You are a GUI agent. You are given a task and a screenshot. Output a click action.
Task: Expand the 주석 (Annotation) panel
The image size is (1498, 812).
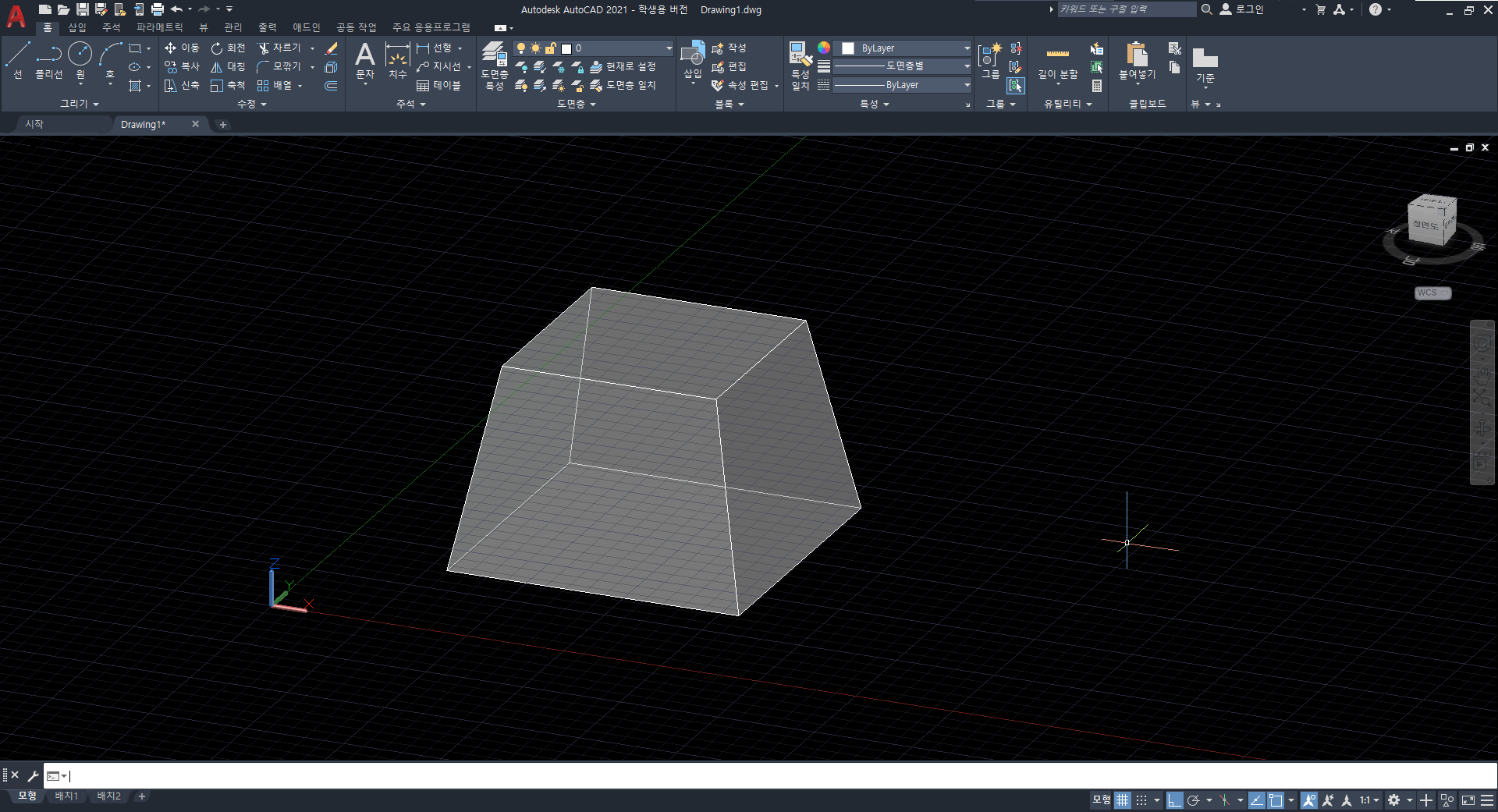411,104
